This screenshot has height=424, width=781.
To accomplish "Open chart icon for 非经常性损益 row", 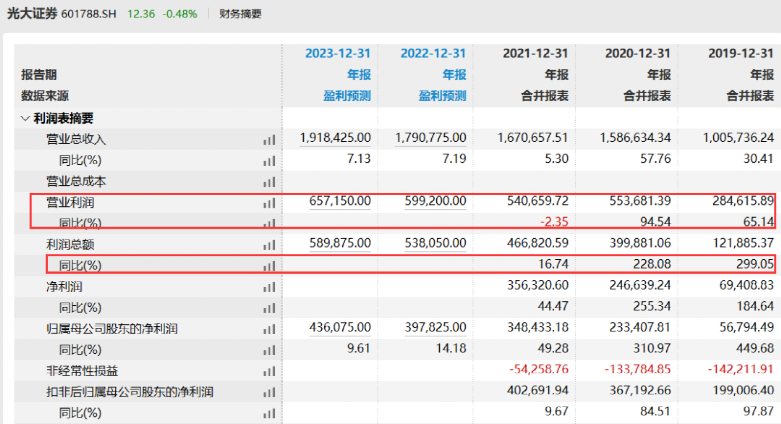I will (x=269, y=371).
